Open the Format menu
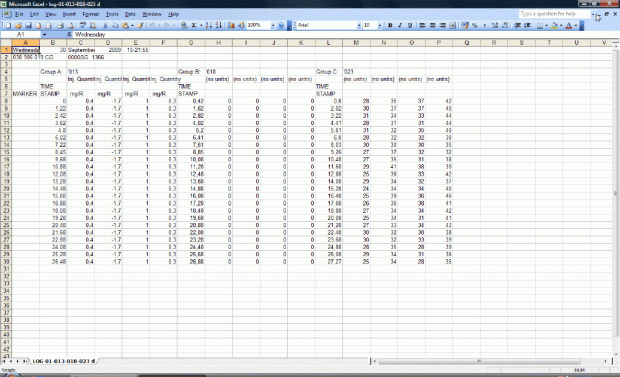 coord(91,14)
